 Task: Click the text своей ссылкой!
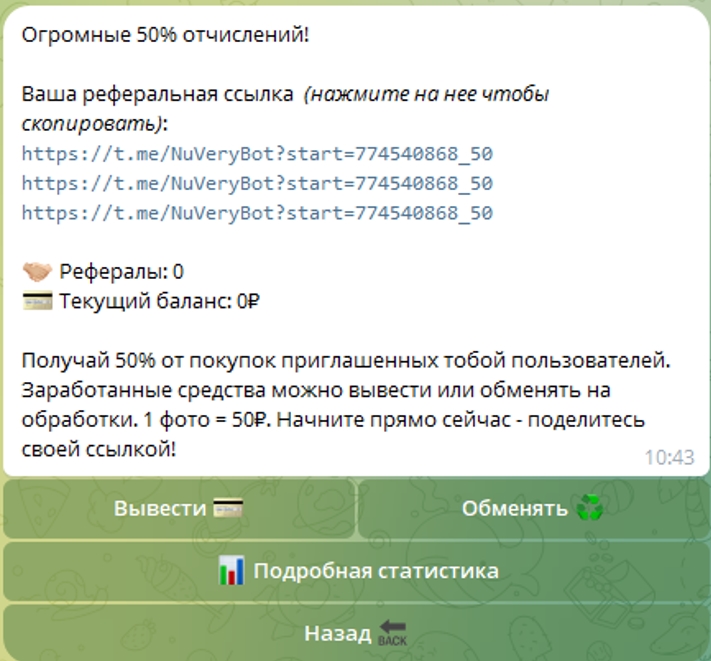(x=99, y=450)
